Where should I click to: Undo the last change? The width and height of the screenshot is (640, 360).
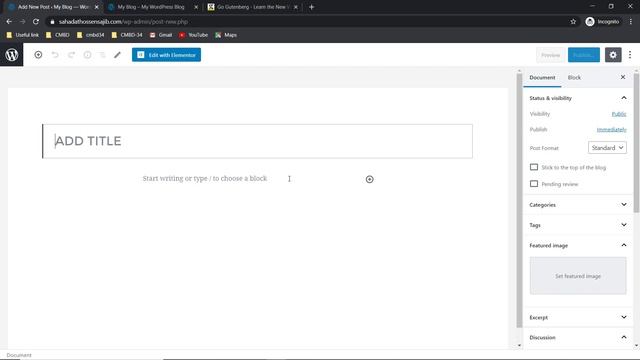coord(55,55)
